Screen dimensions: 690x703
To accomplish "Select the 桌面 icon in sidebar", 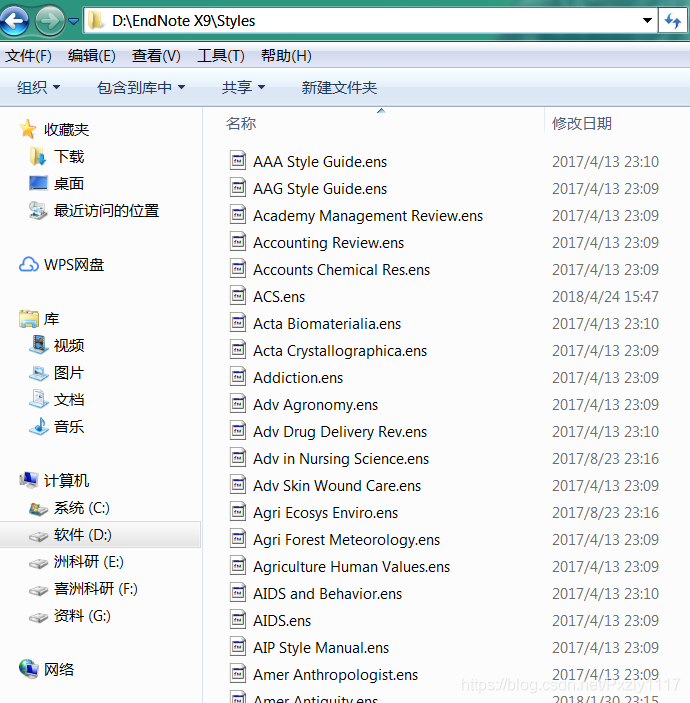I will 38,183.
